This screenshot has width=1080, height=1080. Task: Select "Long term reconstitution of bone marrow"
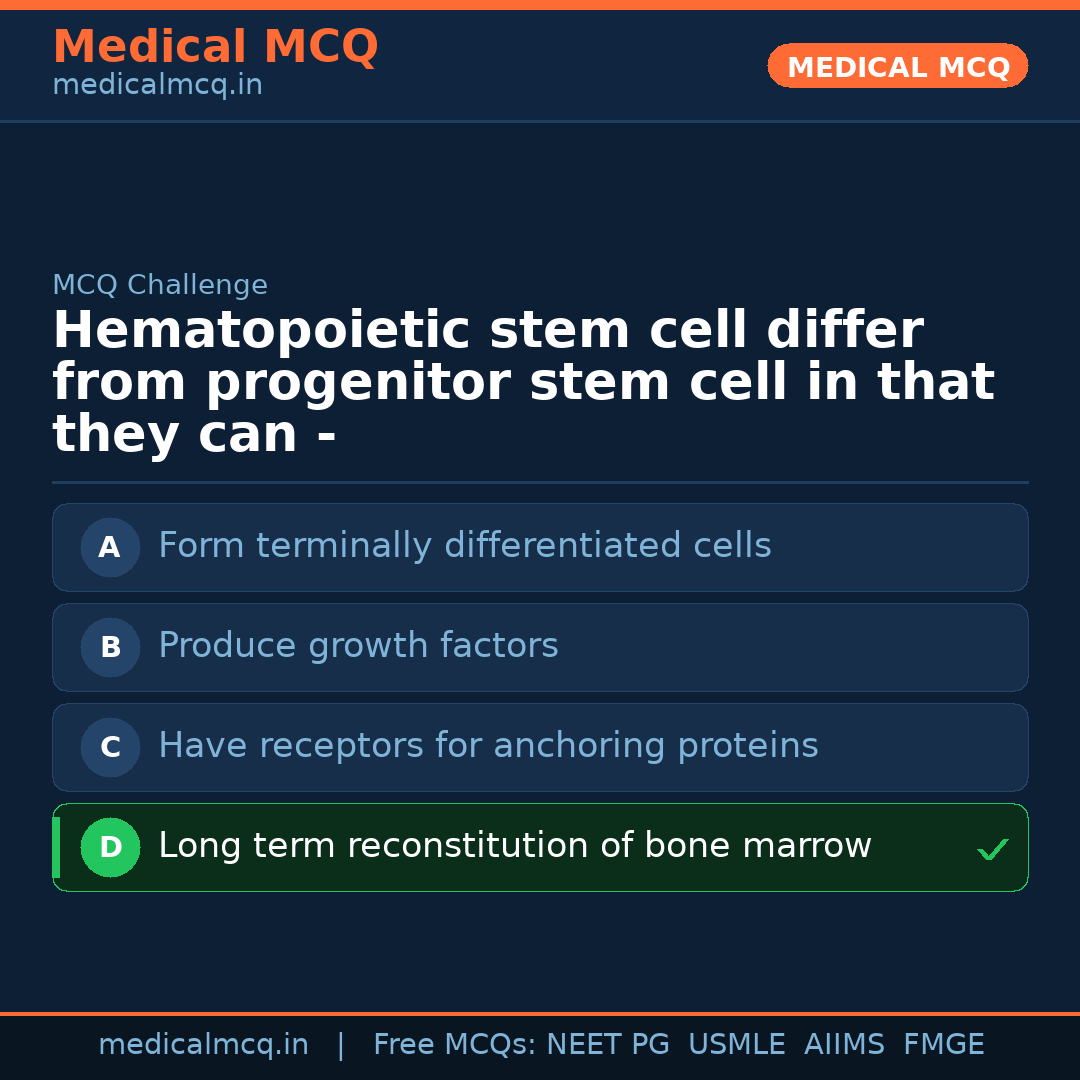pyautogui.click(x=514, y=846)
